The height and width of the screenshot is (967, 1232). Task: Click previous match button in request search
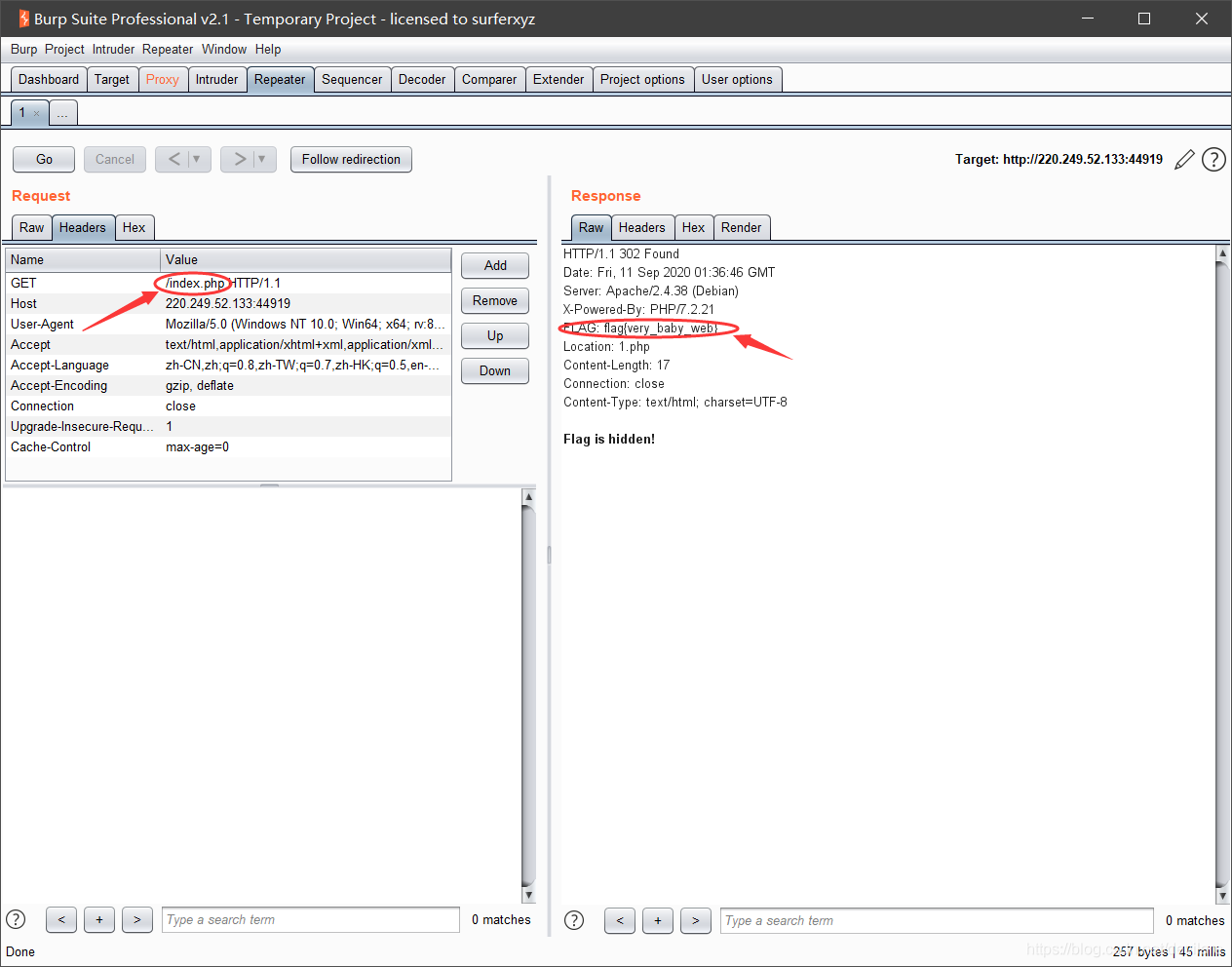click(61, 919)
